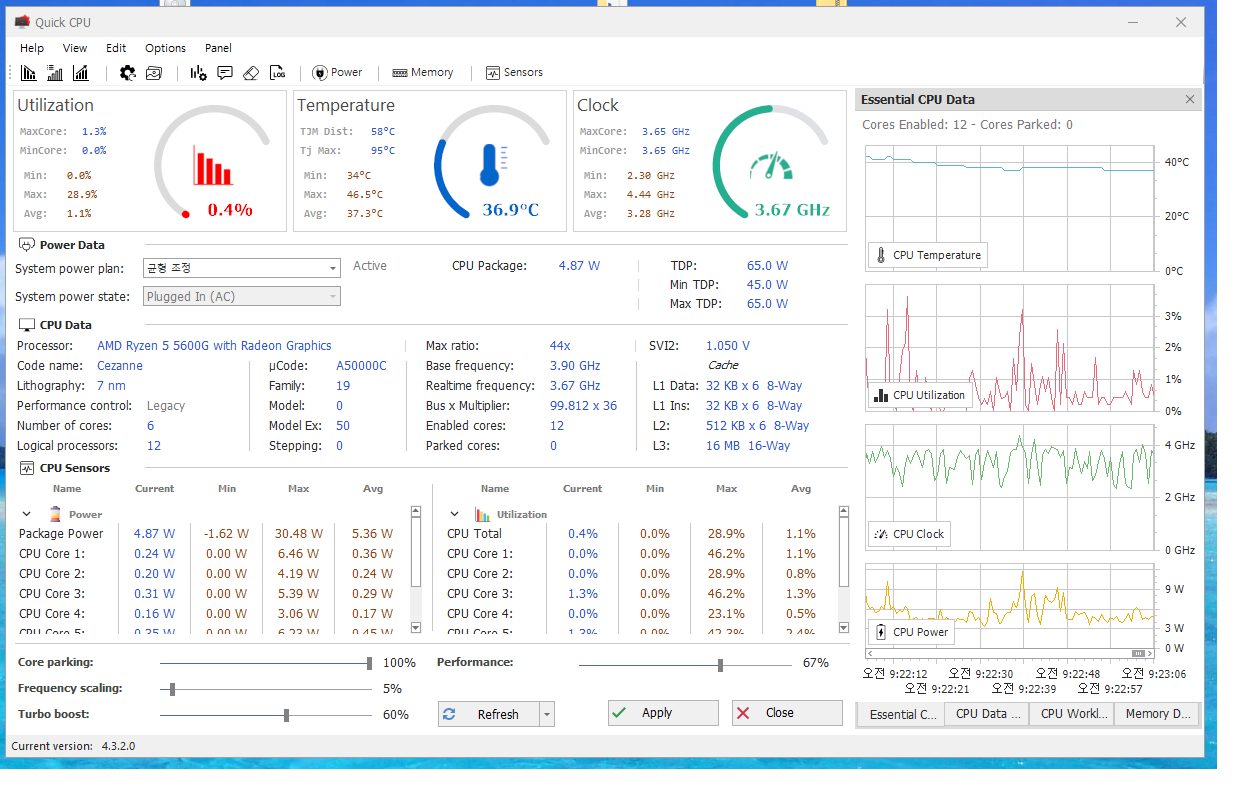Click the Current version 4.3.2.0 status text
The width and height of the screenshot is (1239, 787).
point(73,746)
